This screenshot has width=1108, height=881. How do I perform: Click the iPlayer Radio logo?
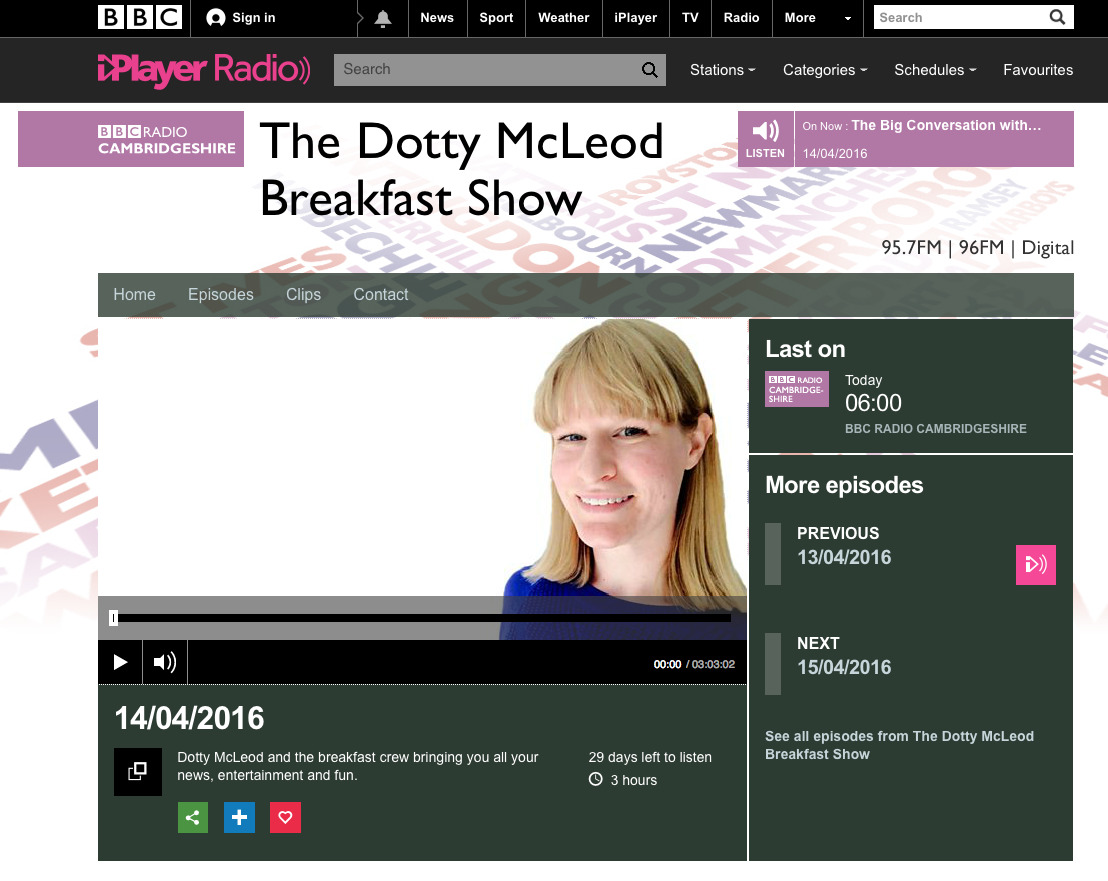click(x=204, y=69)
